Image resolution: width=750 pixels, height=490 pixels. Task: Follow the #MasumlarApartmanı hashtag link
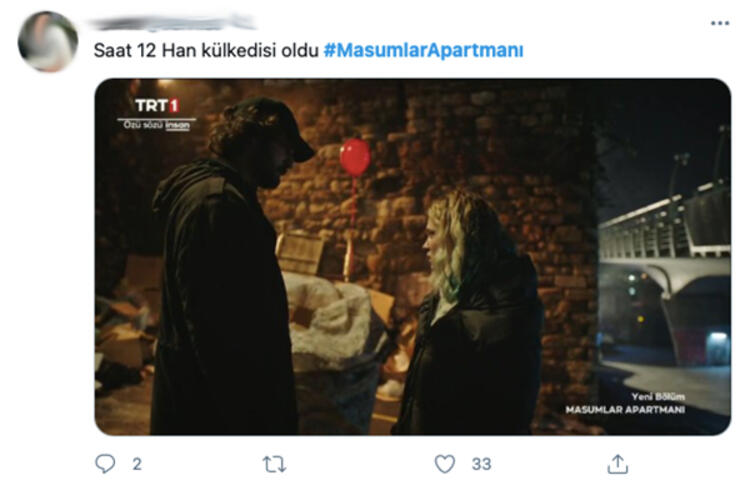click(423, 50)
